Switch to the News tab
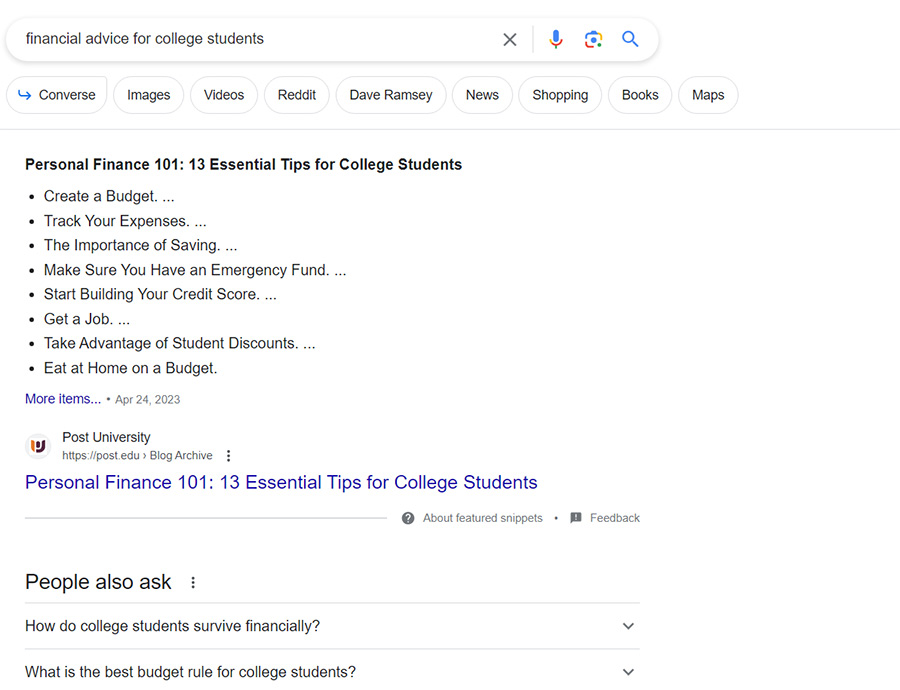The height and width of the screenshot is (690, 900). [x=482, y=95]
